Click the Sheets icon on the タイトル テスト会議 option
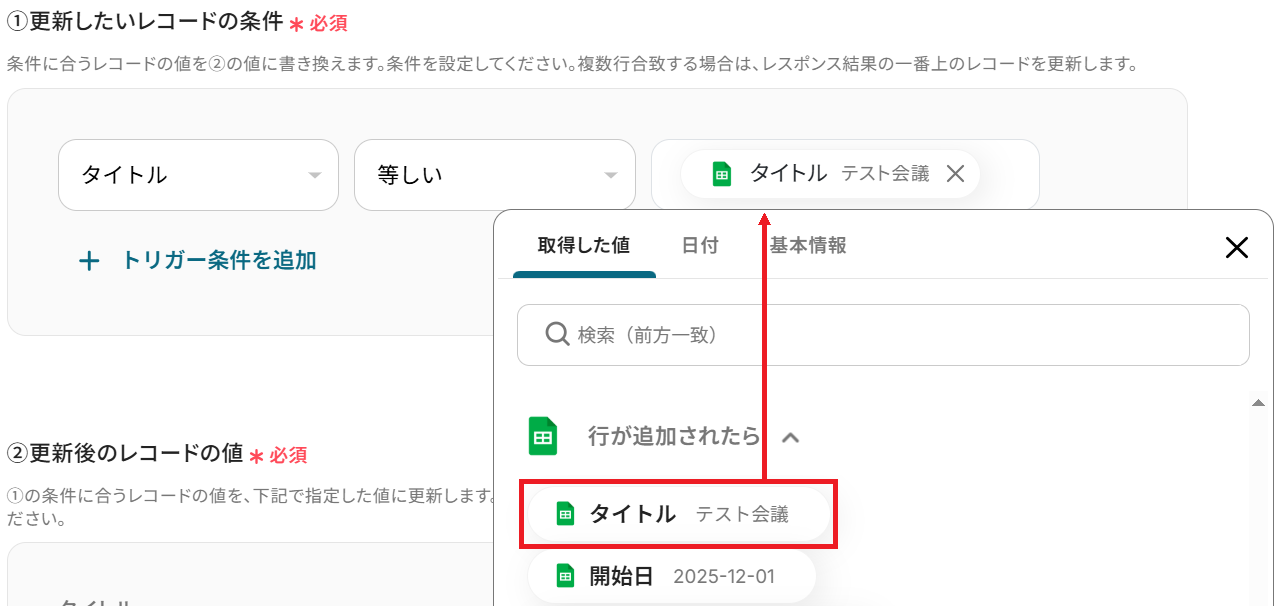The height and width of the screenshot is (606, 1280). click(565, 515)
